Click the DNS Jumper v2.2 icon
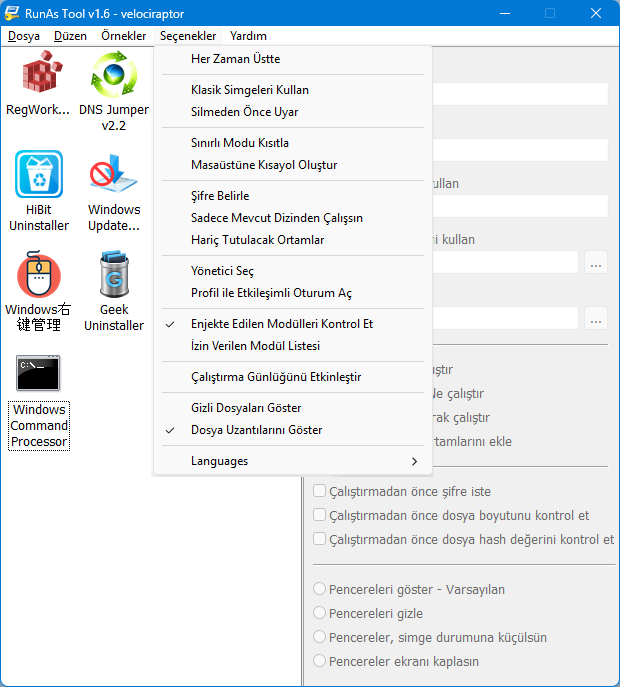This screenshot has height=687, width=620. pyautogui.click(x=114, y=74)
